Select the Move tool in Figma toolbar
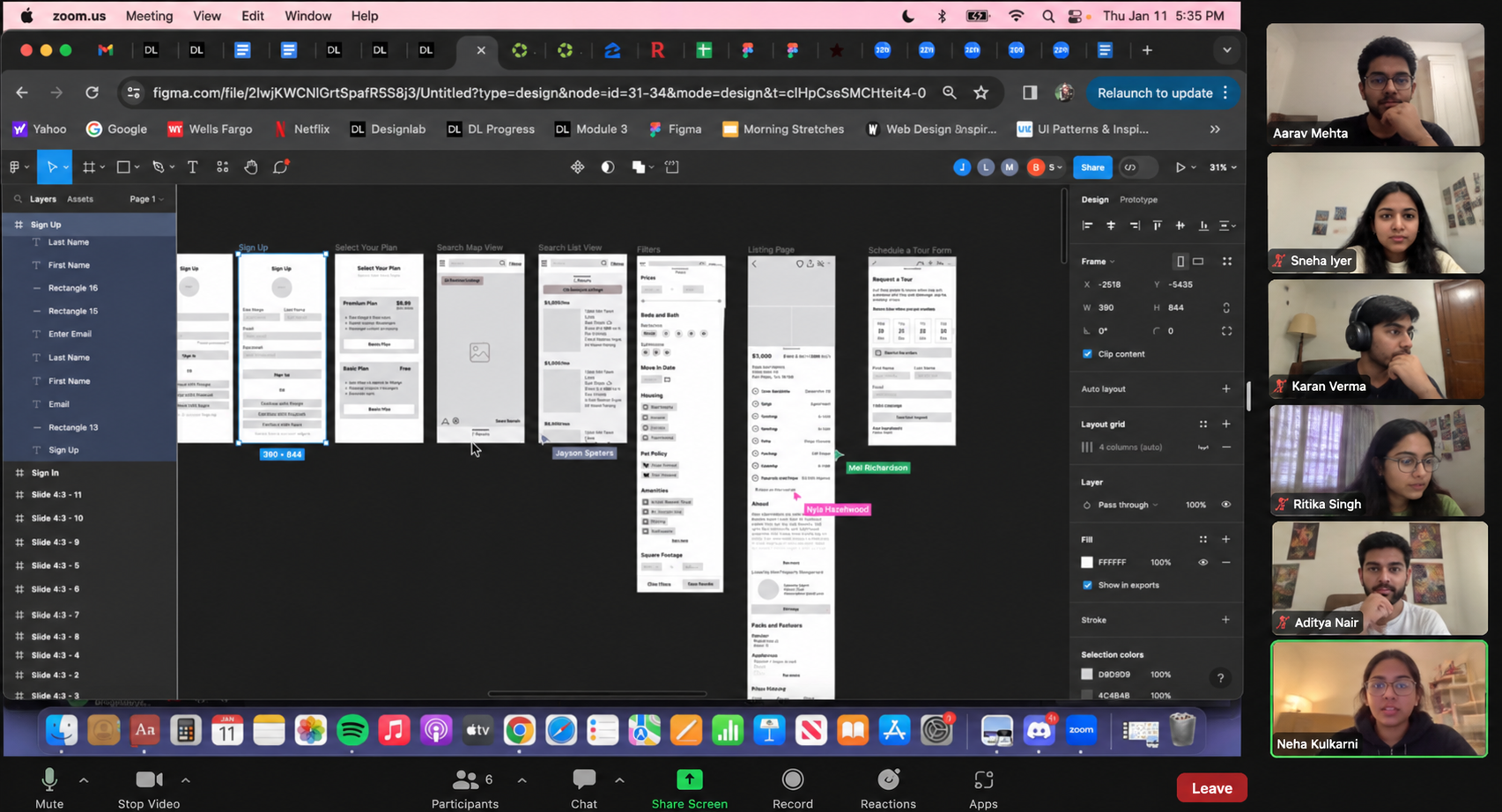This screenshot has height=812, width=1502. coord(52,166)
